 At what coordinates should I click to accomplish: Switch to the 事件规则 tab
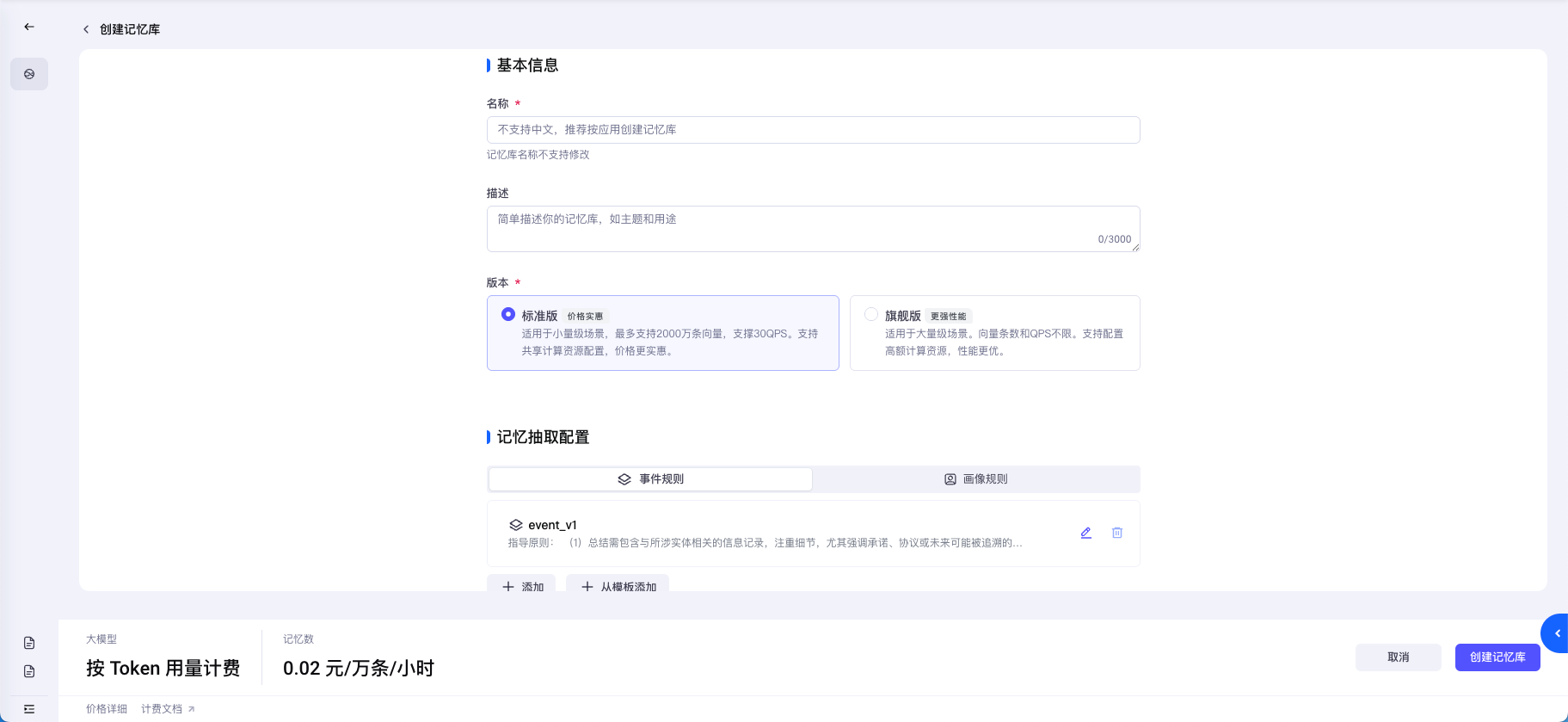click(x=650, y=479)
